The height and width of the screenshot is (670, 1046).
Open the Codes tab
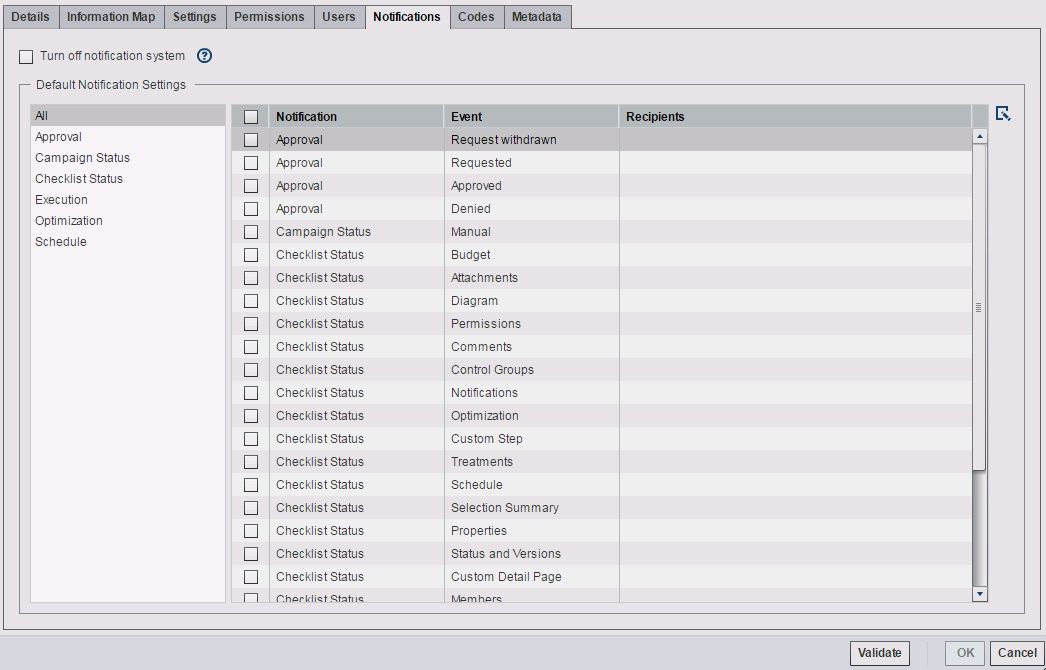(x=476, y=16)
